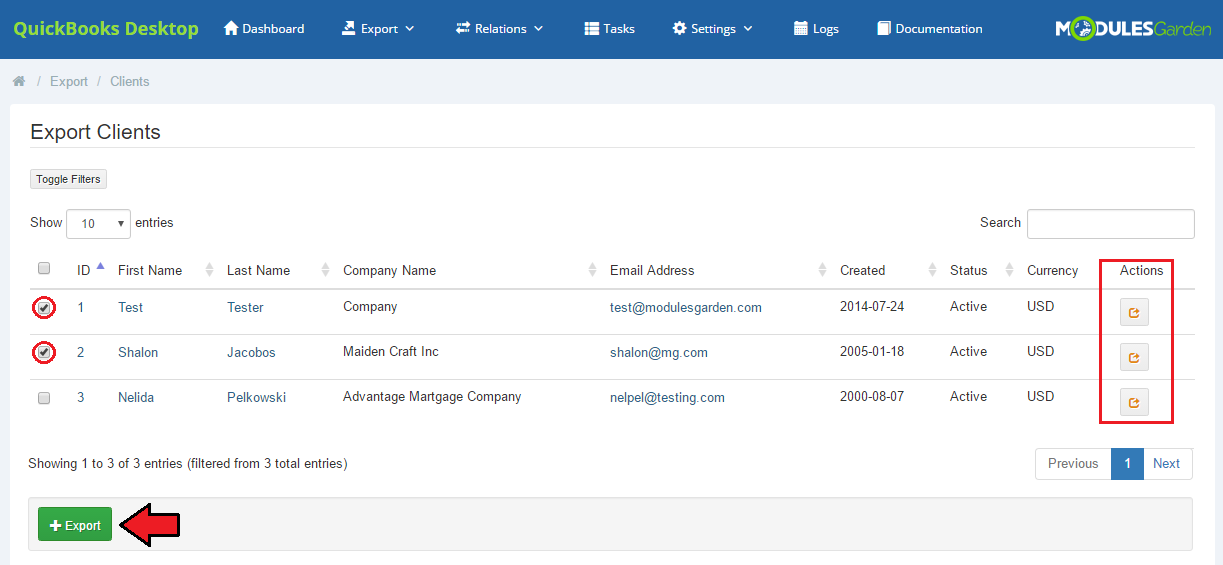Click created date 2000-08-07
Image resolution: width=1223 pixels, height=565 pixels.
click(872, 396)
